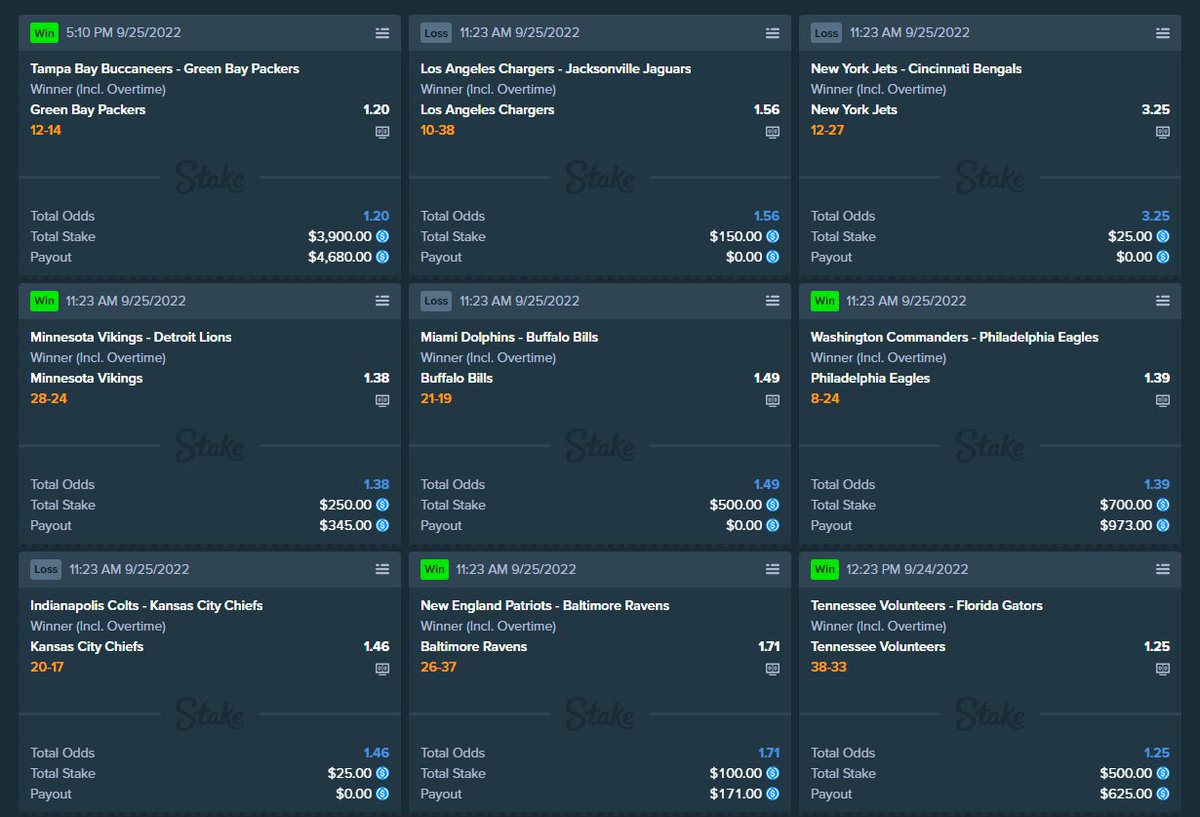
Task: Click currency icon beside $973.00 payout
Action: point(1162,525)
